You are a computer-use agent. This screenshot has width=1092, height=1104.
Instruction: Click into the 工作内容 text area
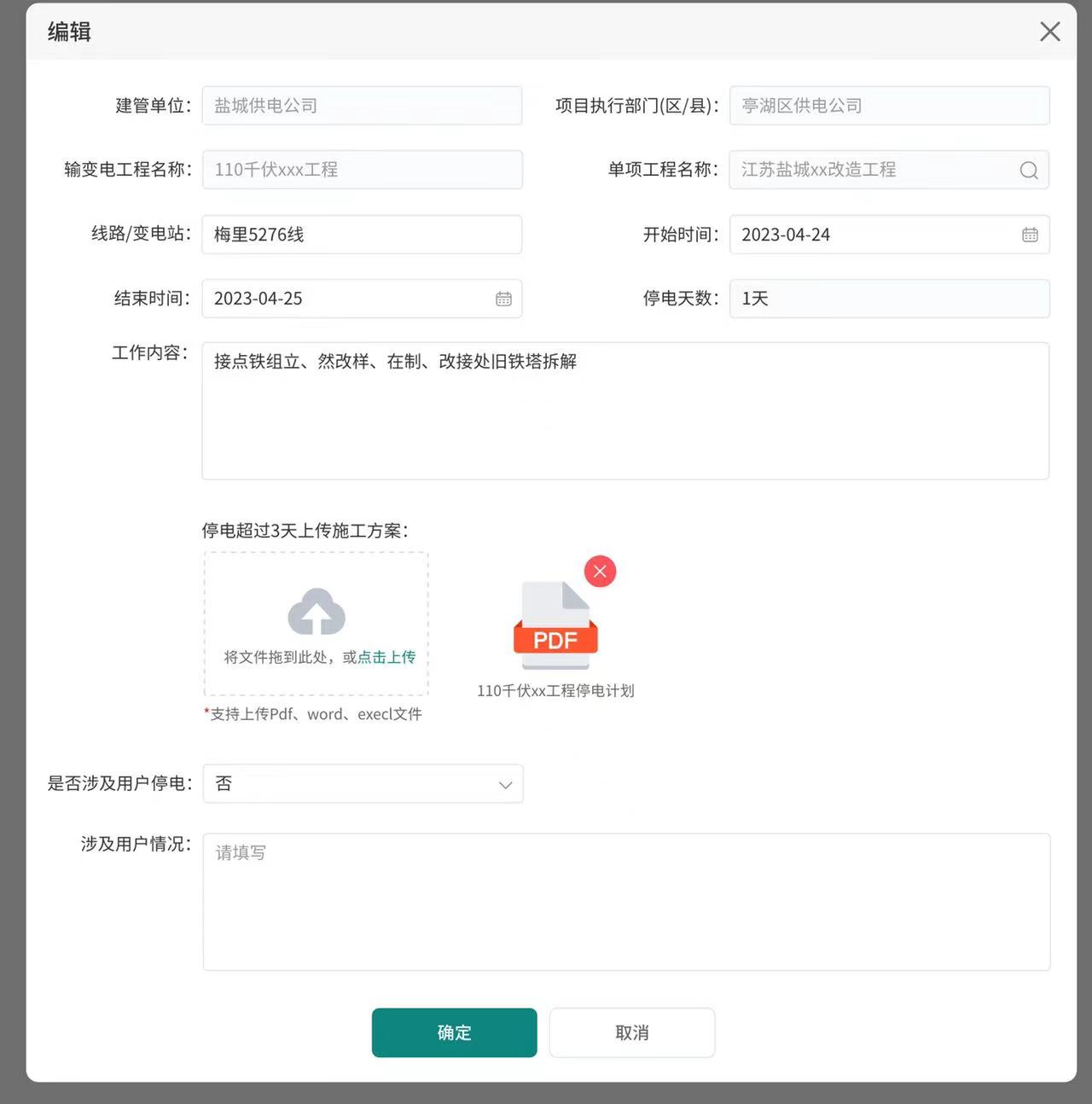625,411
